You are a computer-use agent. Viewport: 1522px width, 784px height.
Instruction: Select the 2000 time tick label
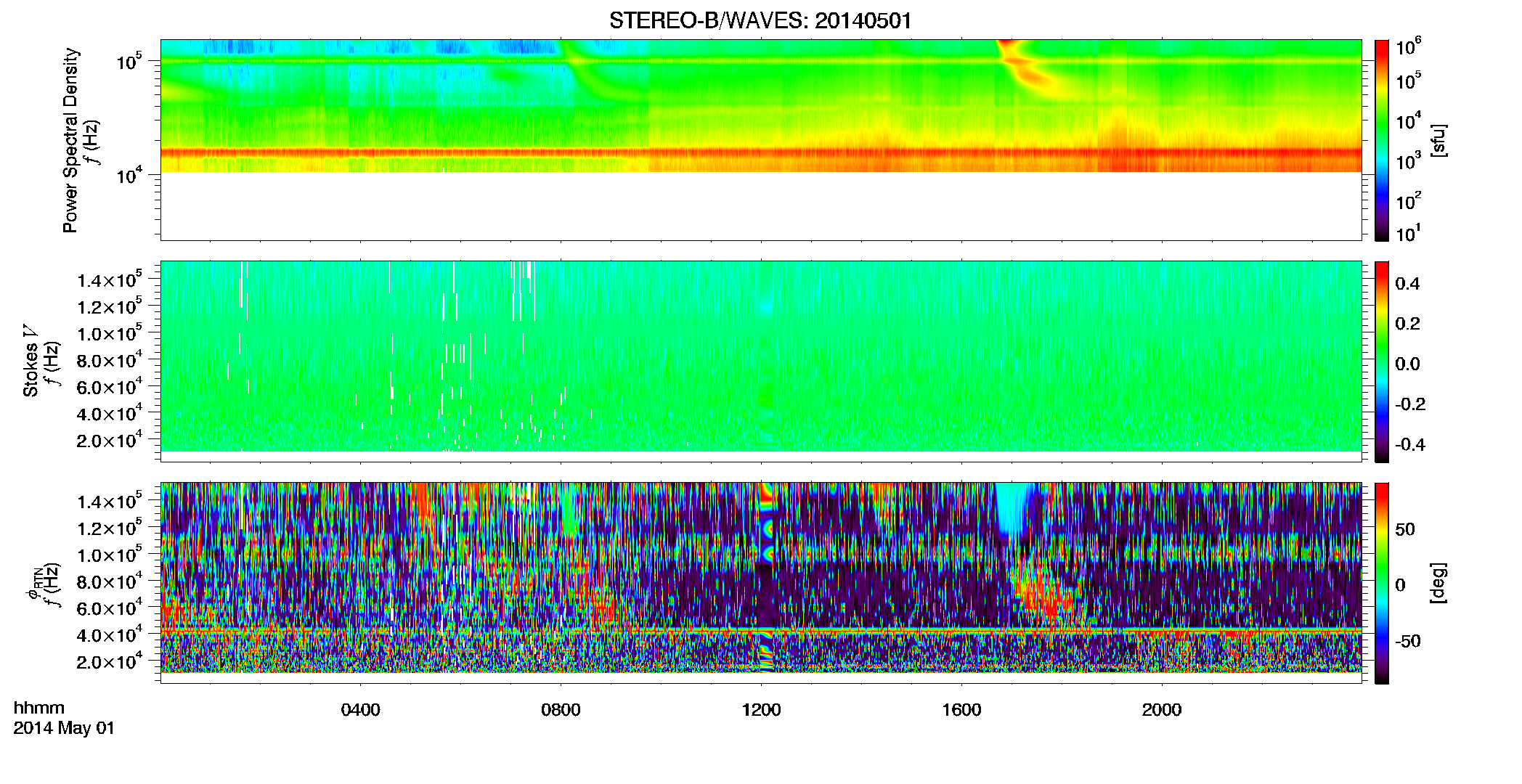pyautogui.click(x=1162, y=710)
